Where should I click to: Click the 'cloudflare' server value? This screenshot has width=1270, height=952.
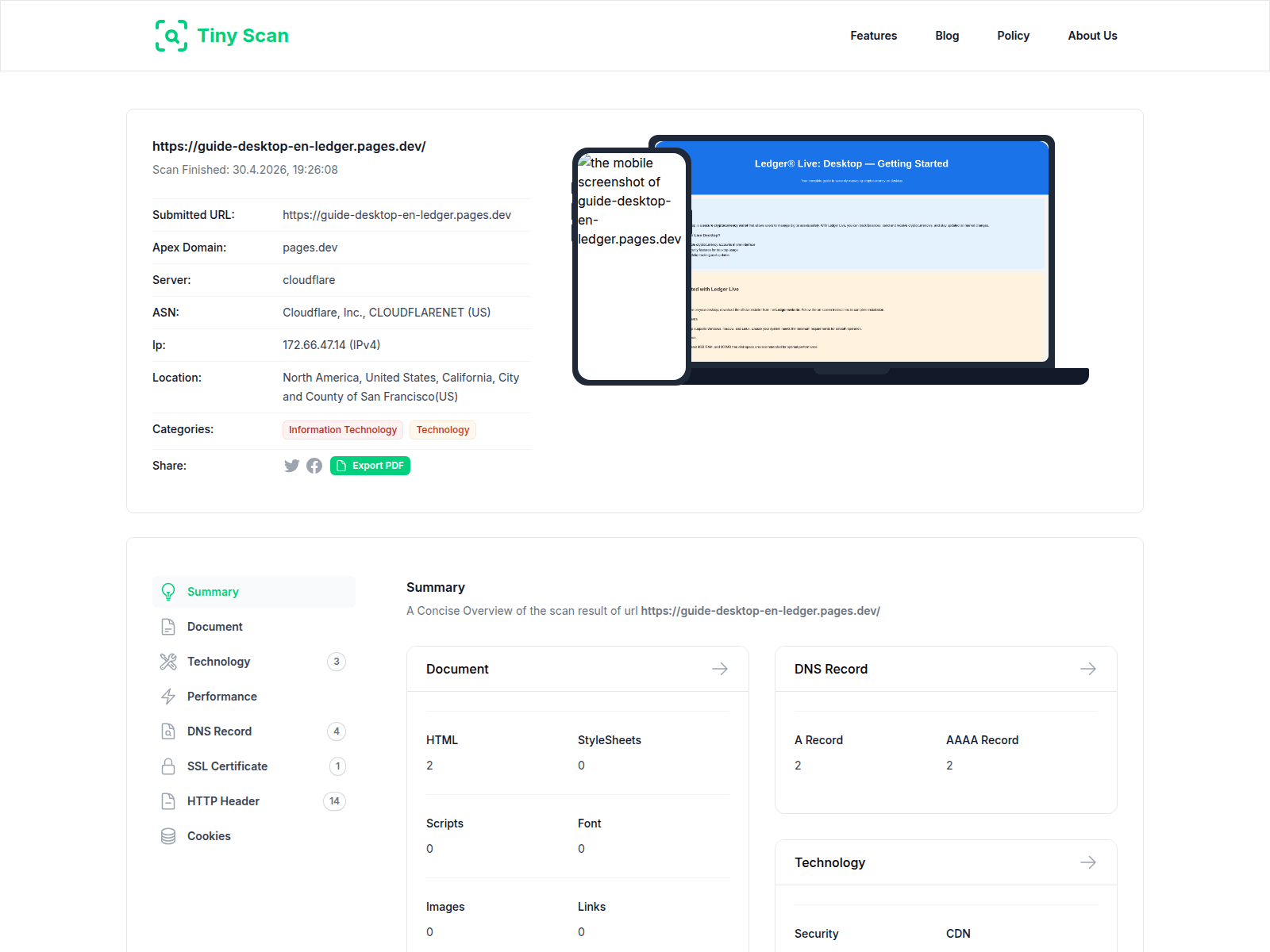pyautogui.click(x=309, y=280)
